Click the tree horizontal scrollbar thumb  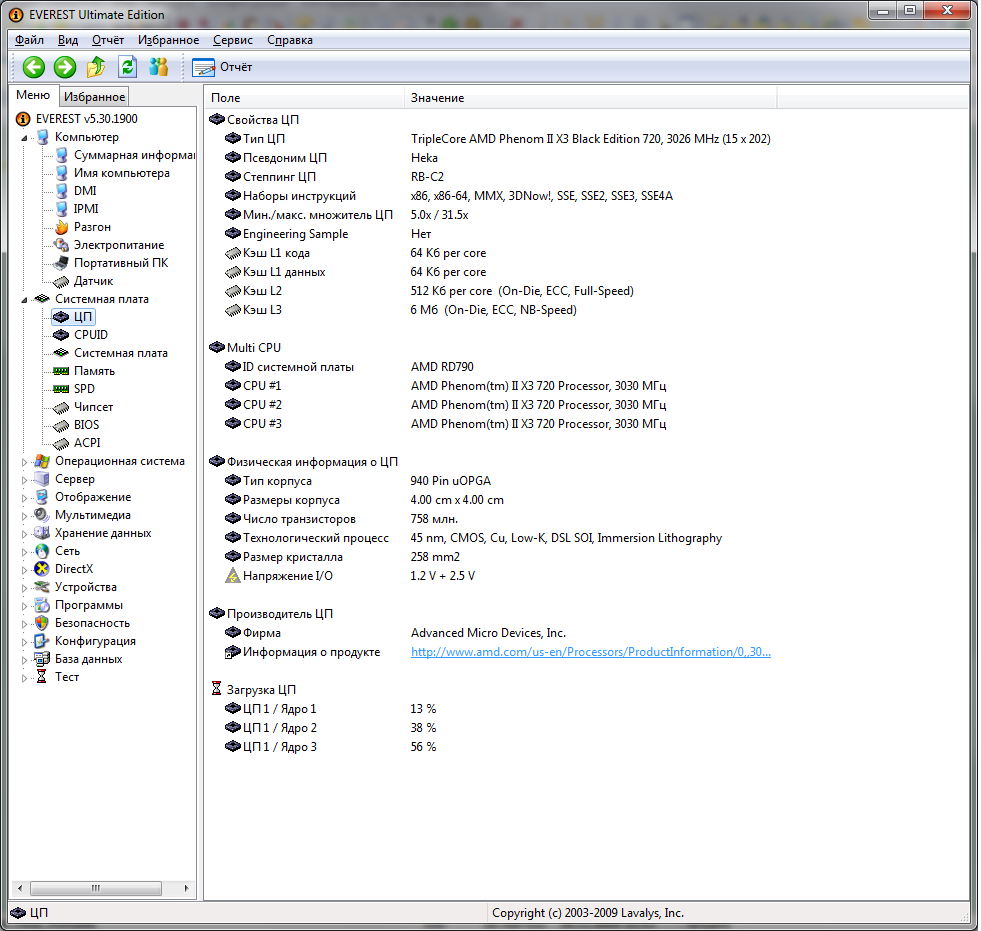96,888
